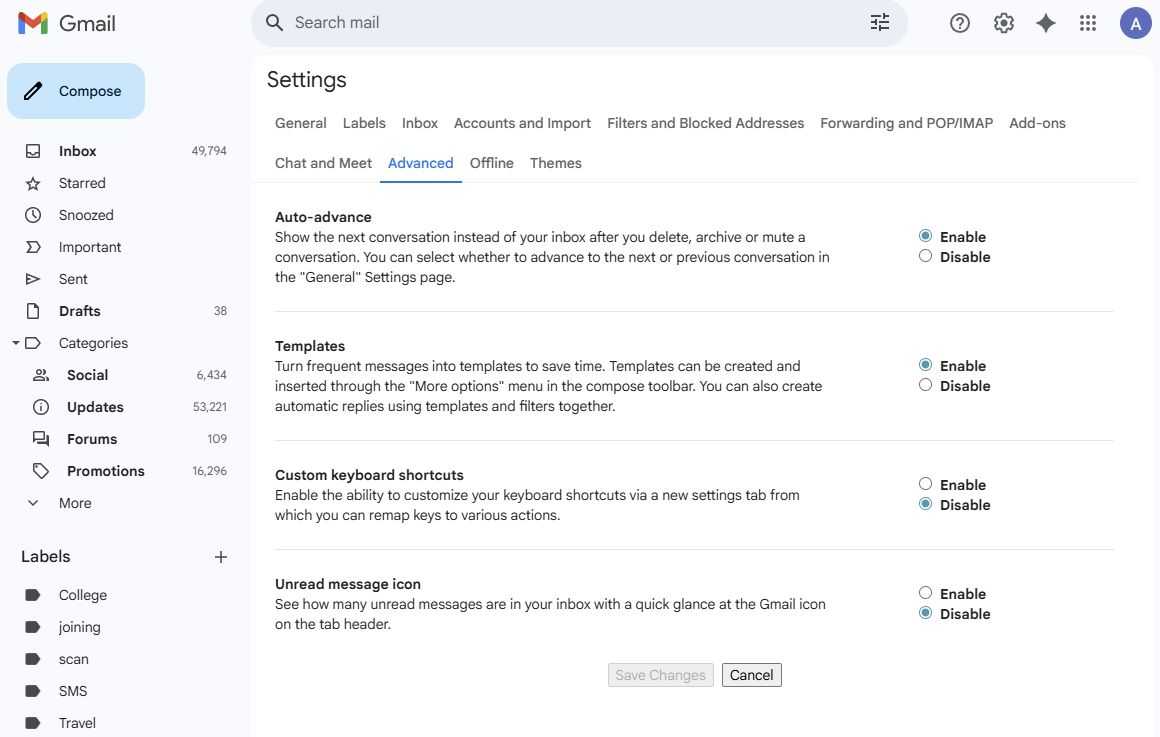Screen dimensions: 1160x737
Task: Open the Chat and Meet tab
Action: (x=323, y=164)
